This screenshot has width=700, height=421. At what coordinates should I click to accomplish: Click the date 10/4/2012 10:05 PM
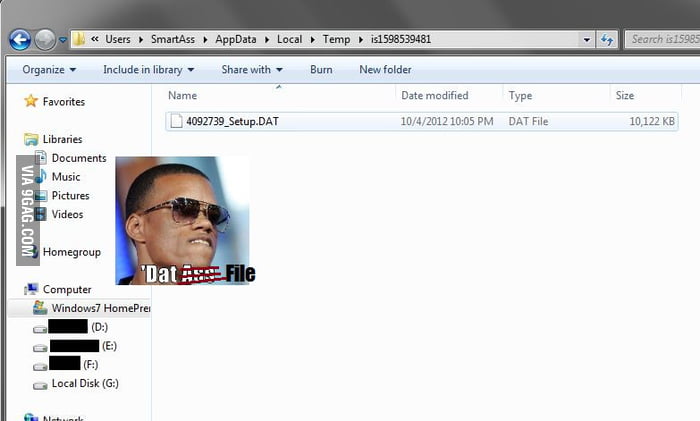tap(447, 121)
